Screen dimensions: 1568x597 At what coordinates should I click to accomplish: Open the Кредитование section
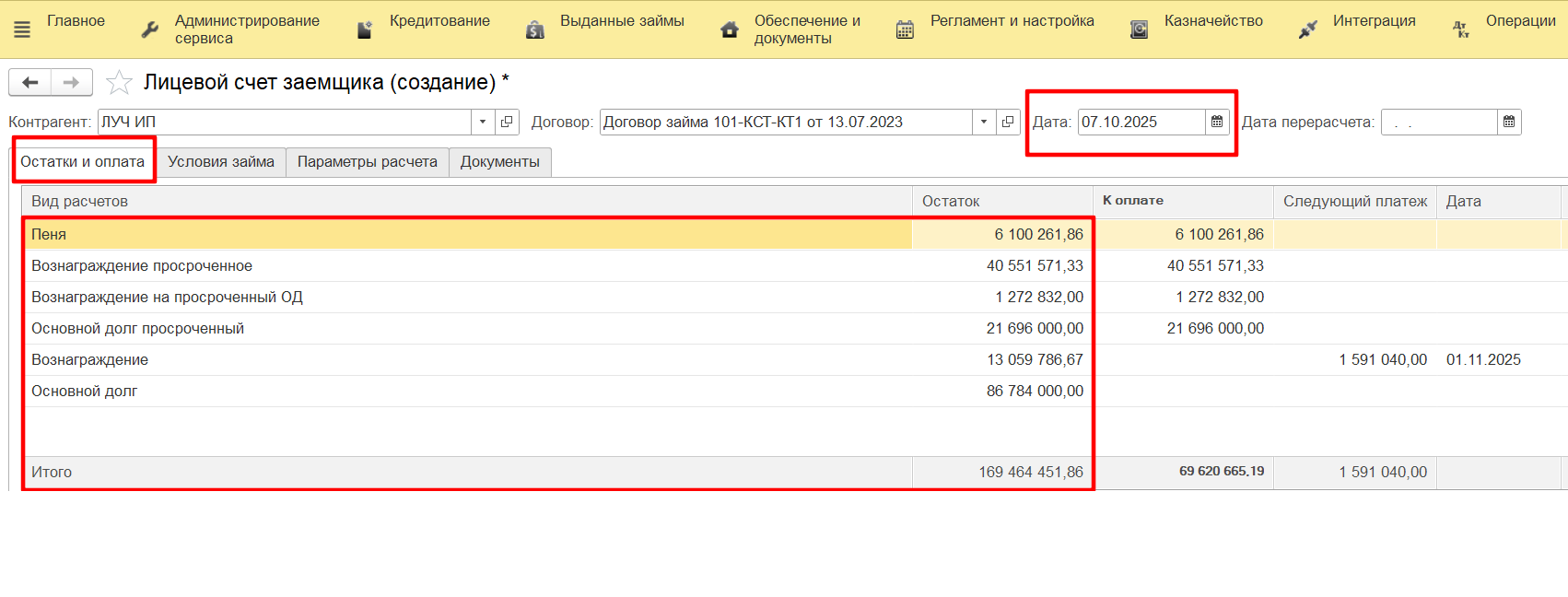(439, 20)
